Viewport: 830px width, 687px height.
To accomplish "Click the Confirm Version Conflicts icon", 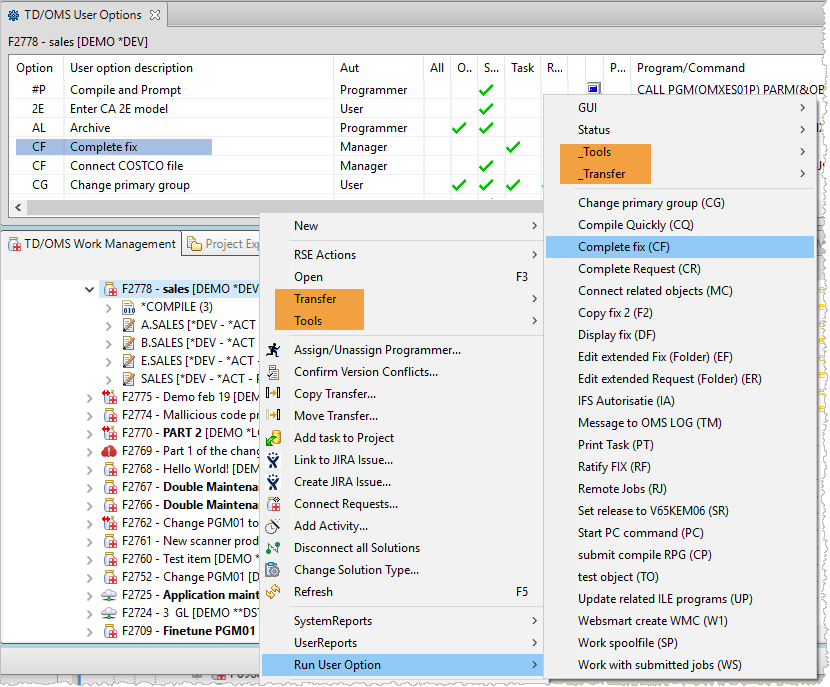I will [x=273, y=372].
